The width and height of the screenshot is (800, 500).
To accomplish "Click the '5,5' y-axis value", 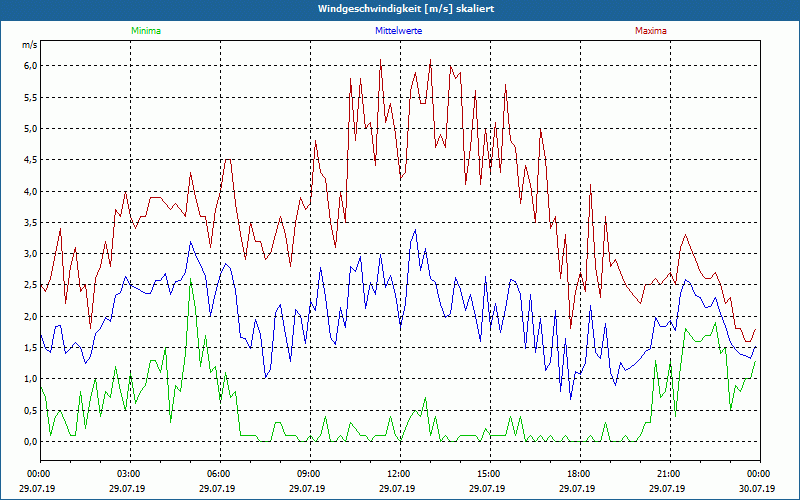I will click(31, 97).
